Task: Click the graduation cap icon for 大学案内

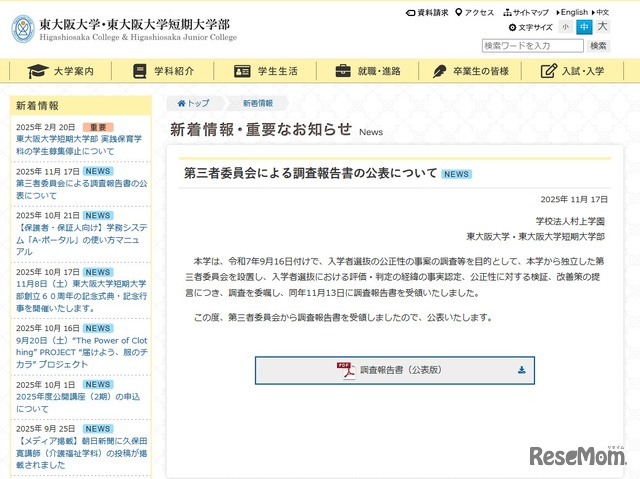Action: [x=38, y=71]
